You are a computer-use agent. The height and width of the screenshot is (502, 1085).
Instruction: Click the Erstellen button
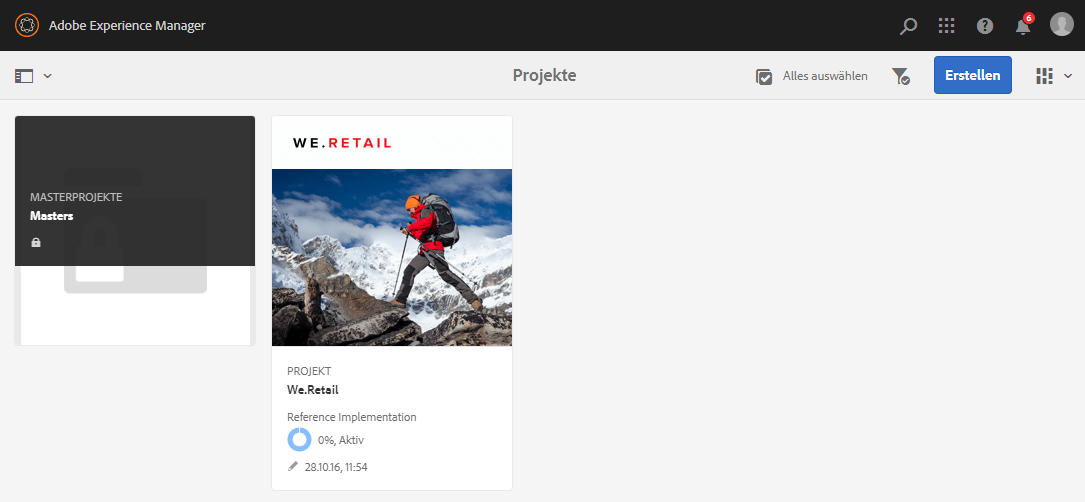pos(972,75)
